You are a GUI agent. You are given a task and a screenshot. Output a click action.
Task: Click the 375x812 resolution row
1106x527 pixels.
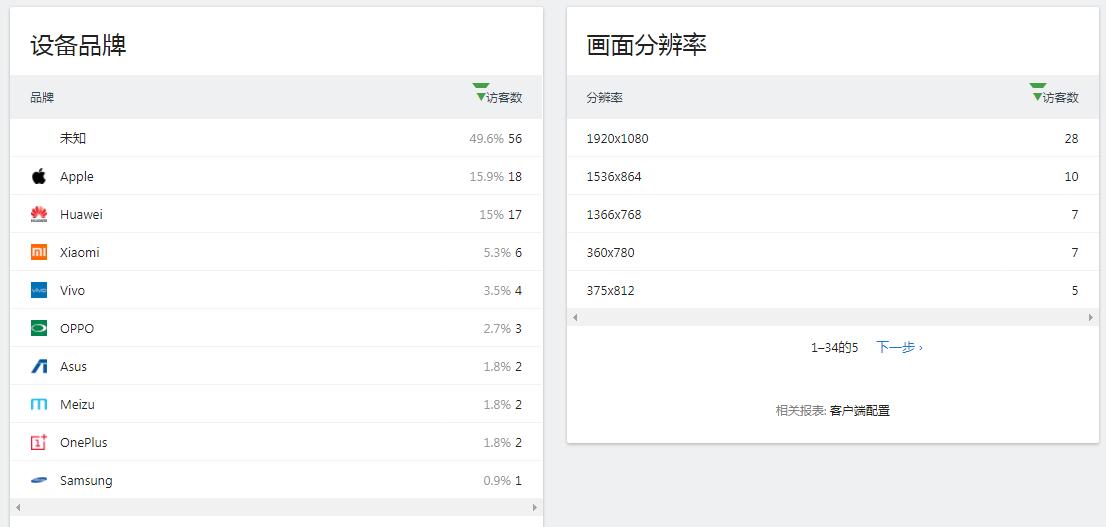coord(832,291)
